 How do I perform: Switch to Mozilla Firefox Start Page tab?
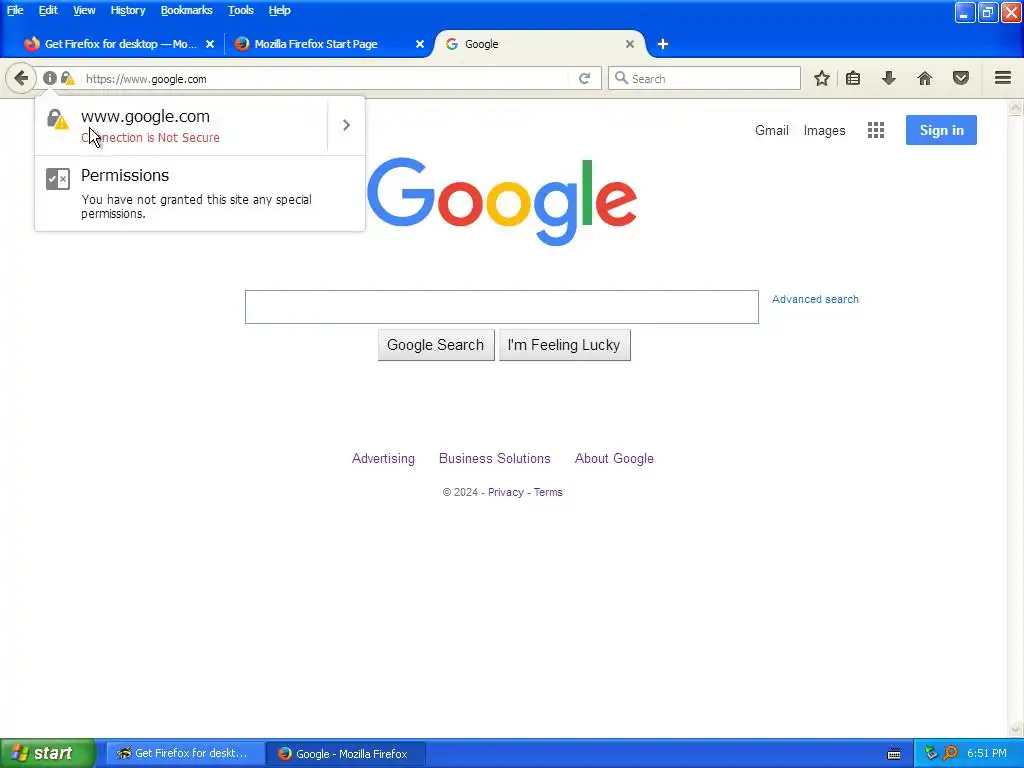[x=316, y=44]
